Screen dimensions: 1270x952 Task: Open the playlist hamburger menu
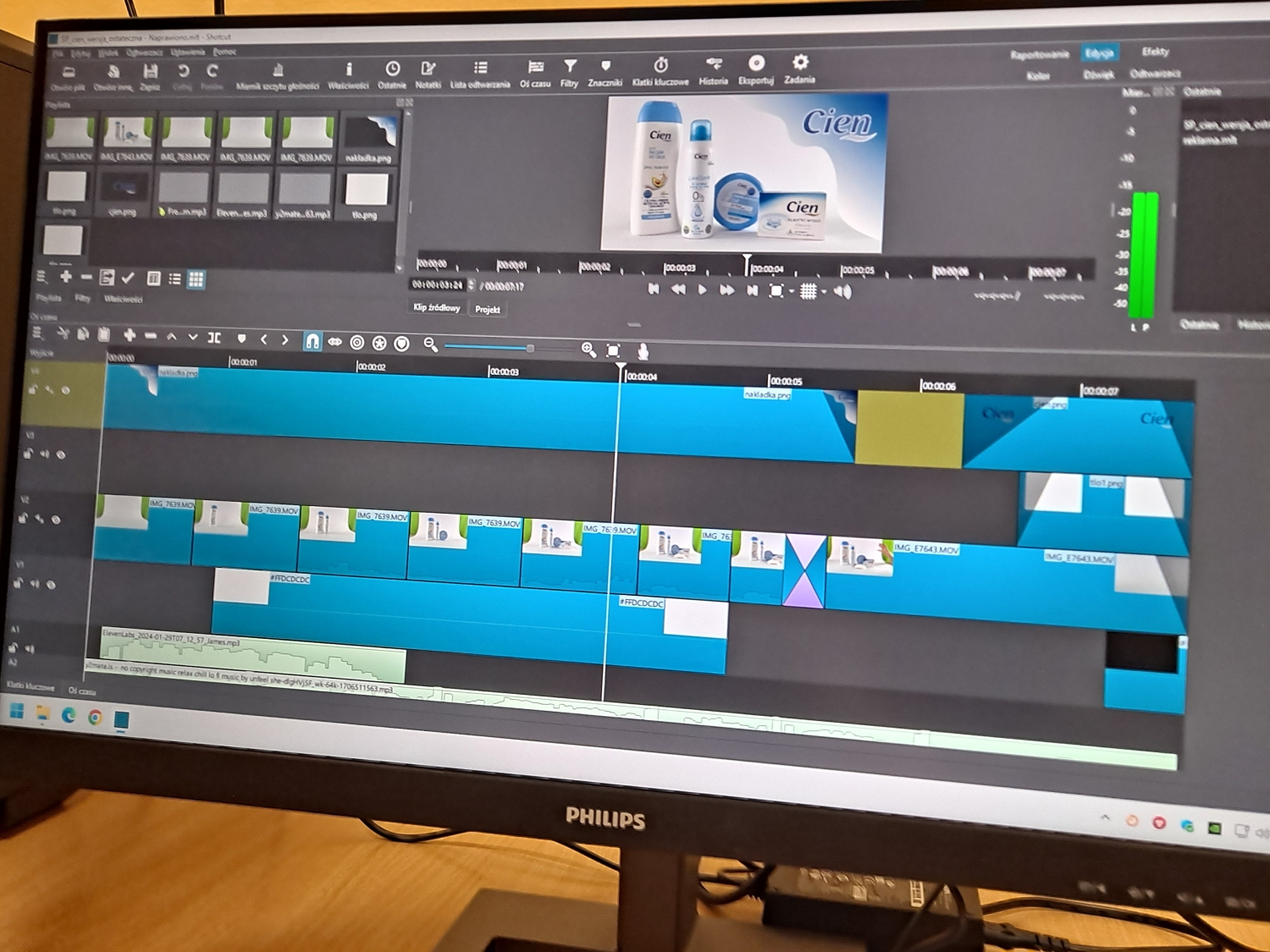pyautogui.click(x=41, y=276)
